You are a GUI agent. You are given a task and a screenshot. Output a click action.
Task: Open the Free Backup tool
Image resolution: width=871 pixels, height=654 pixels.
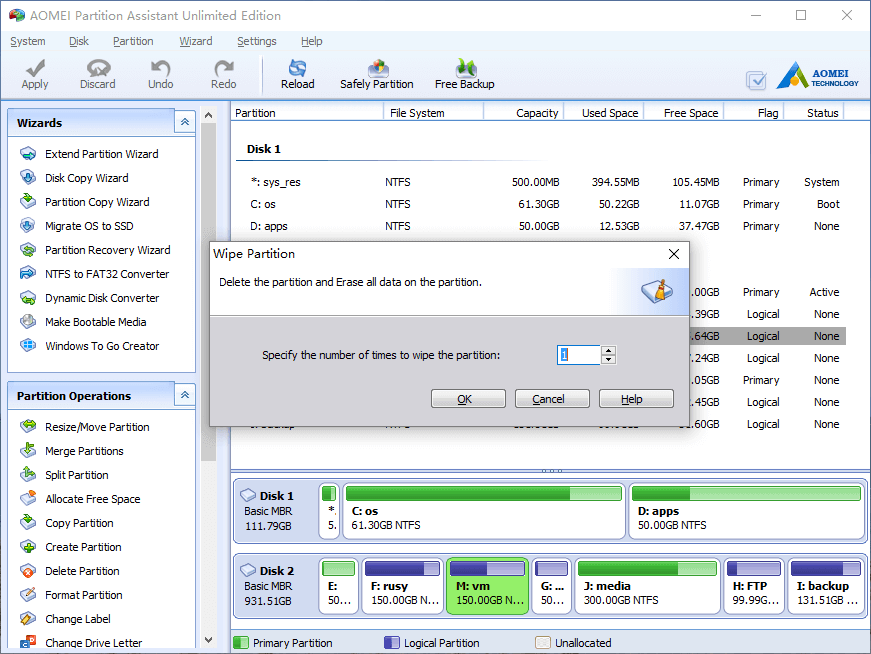click(464, 74)
